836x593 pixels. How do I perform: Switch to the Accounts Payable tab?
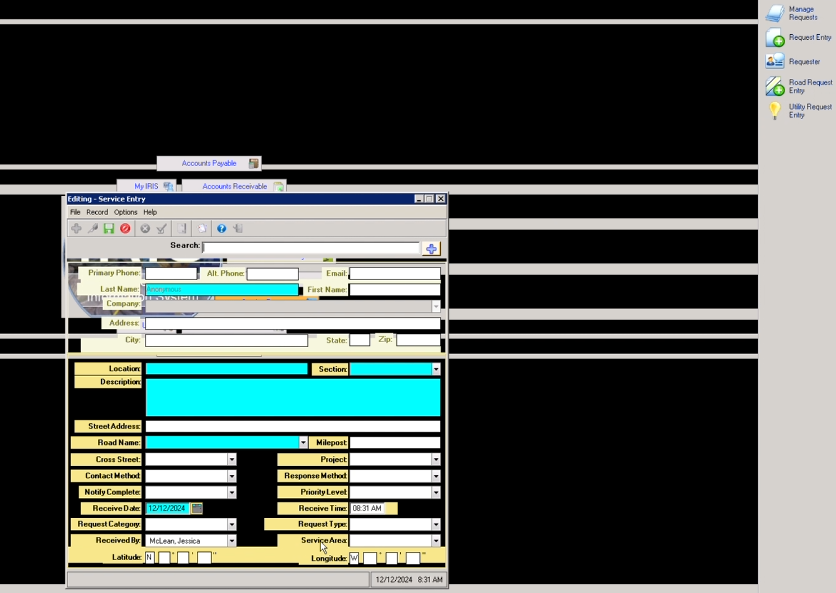[x=209, y=163]
